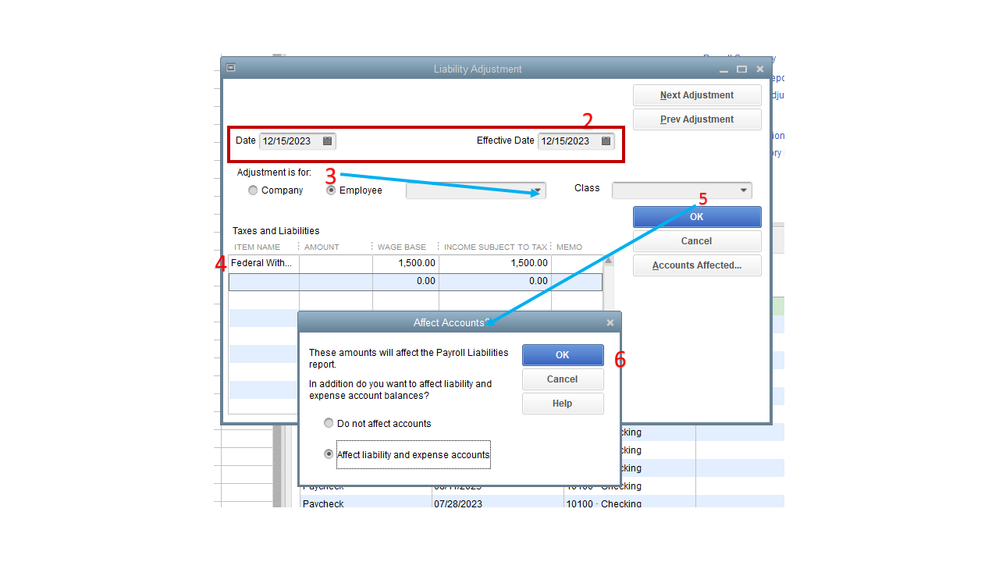Screen dimensions: 999x562
Task: Open the Date field calendar picker
Action: click(x=327, y=141)
